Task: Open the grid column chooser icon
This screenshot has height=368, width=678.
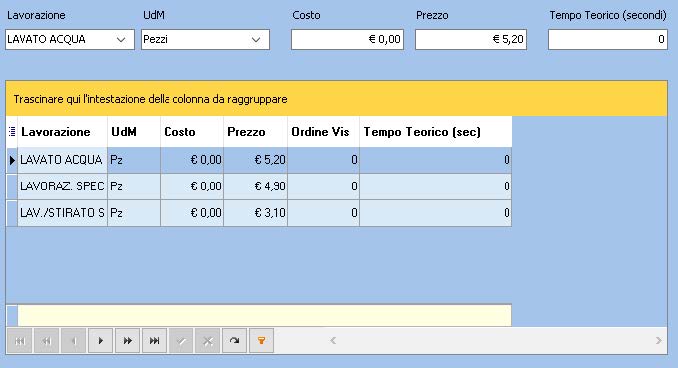Action: [12, 131]
